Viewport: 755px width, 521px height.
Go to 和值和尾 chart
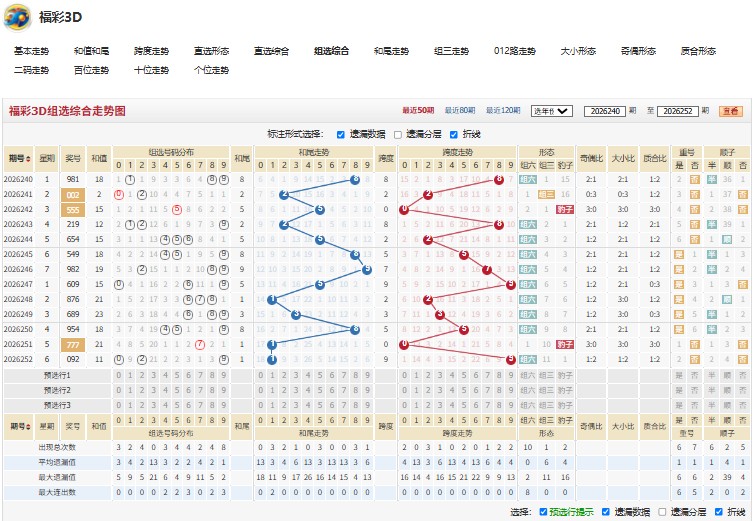[91, 51]
